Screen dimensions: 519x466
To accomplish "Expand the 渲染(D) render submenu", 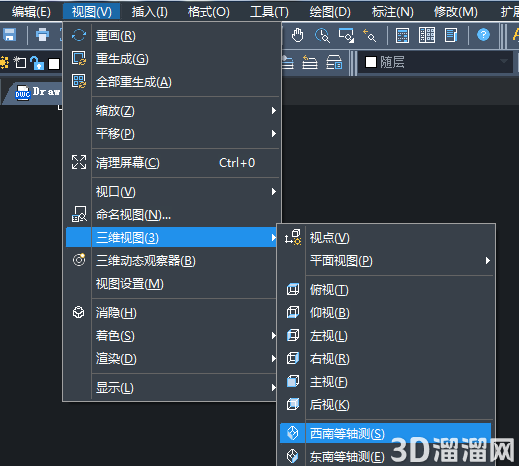I will pos(172,359).
